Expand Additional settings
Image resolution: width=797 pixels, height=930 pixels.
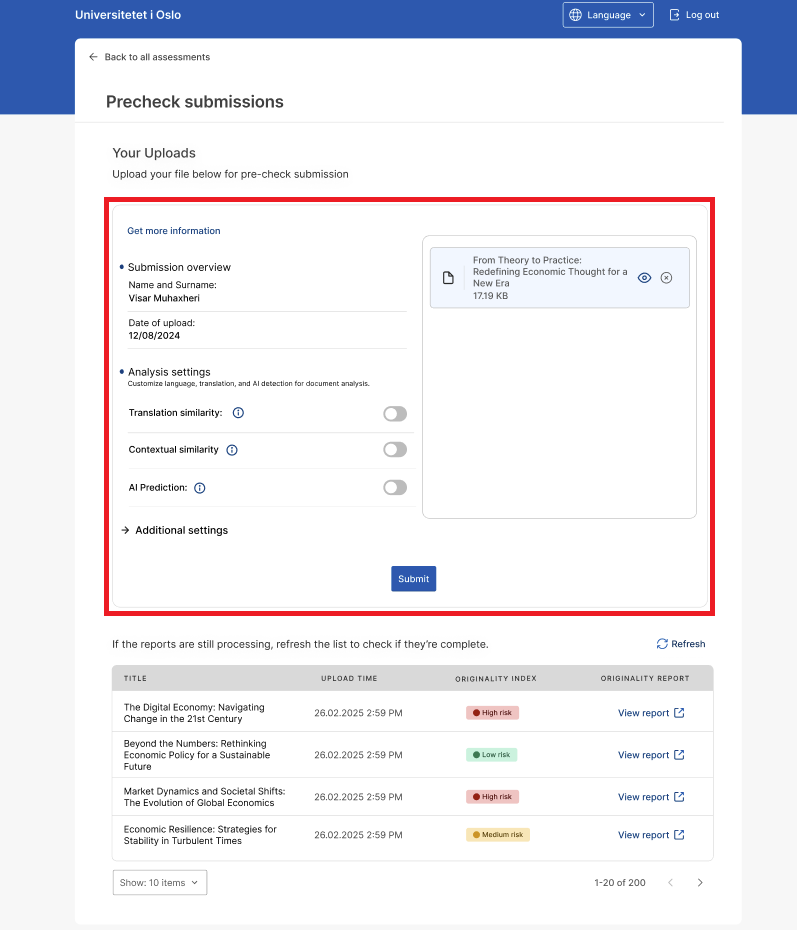click(x=175, y=530)
